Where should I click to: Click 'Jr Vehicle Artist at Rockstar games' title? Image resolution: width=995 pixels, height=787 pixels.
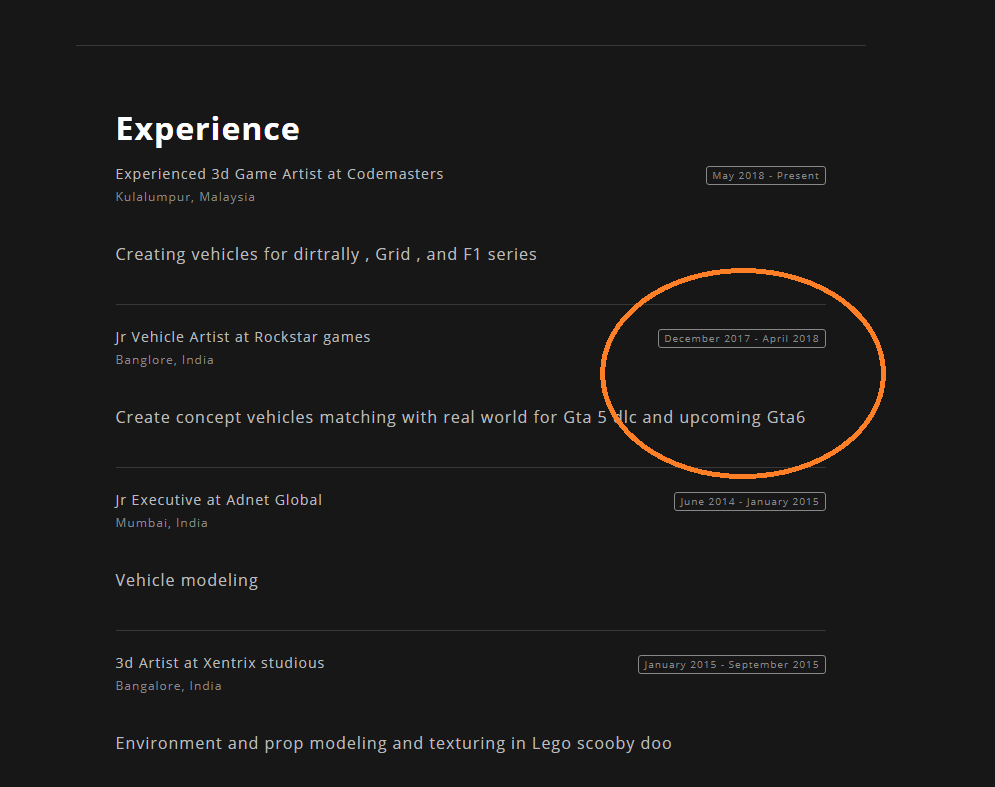coord(243,337)
